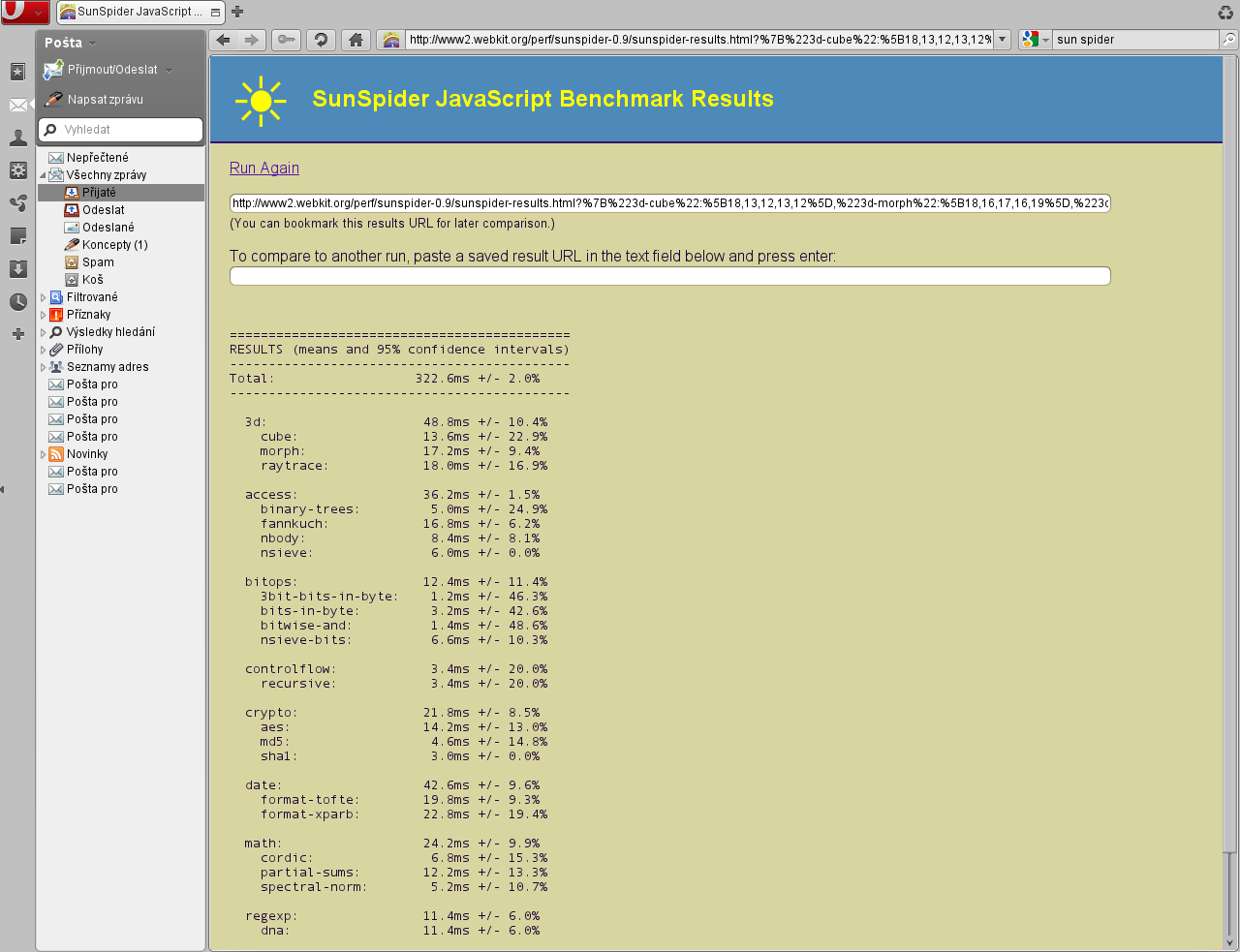This screenshot has width=1240, height=952.
Task: Expand Přílohy tree node
Action: point(43,350)
